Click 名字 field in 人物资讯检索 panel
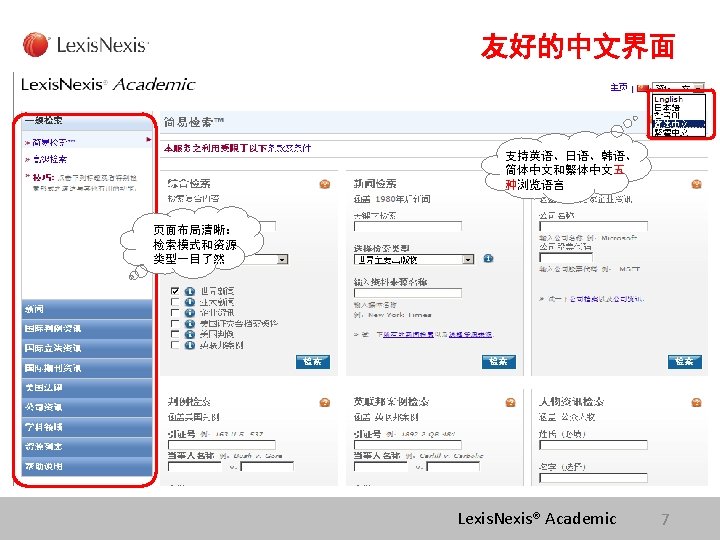Viewport: 720px width, 540px height. pyautogui.click(x=593, y=478)
